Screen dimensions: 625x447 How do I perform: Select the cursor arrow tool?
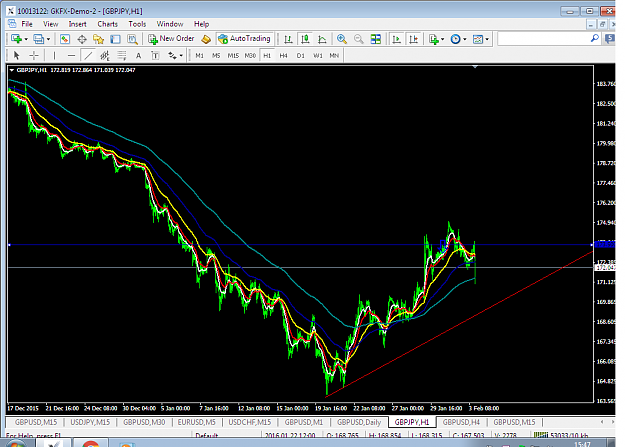tap(16, 55)
